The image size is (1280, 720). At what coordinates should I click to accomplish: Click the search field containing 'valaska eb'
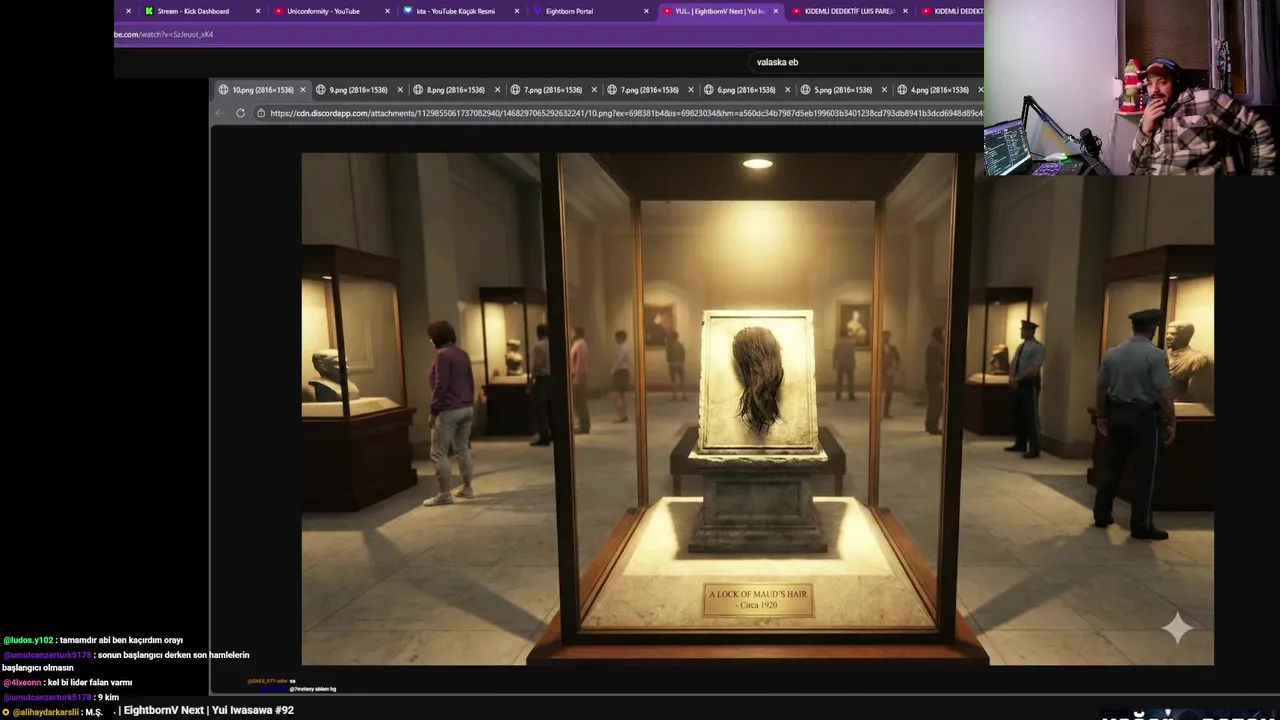865,62
